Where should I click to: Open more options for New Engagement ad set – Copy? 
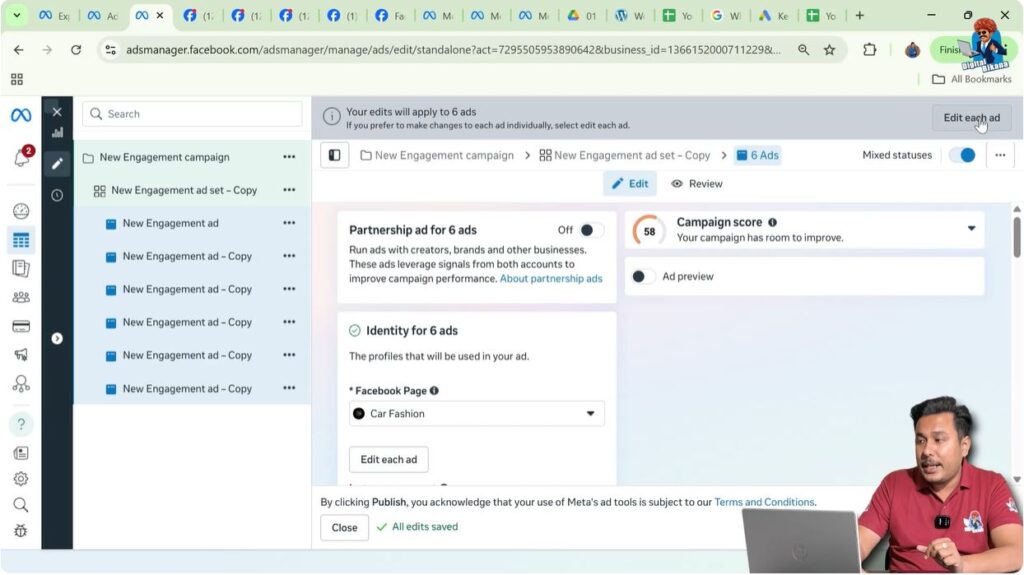point(289,190)
